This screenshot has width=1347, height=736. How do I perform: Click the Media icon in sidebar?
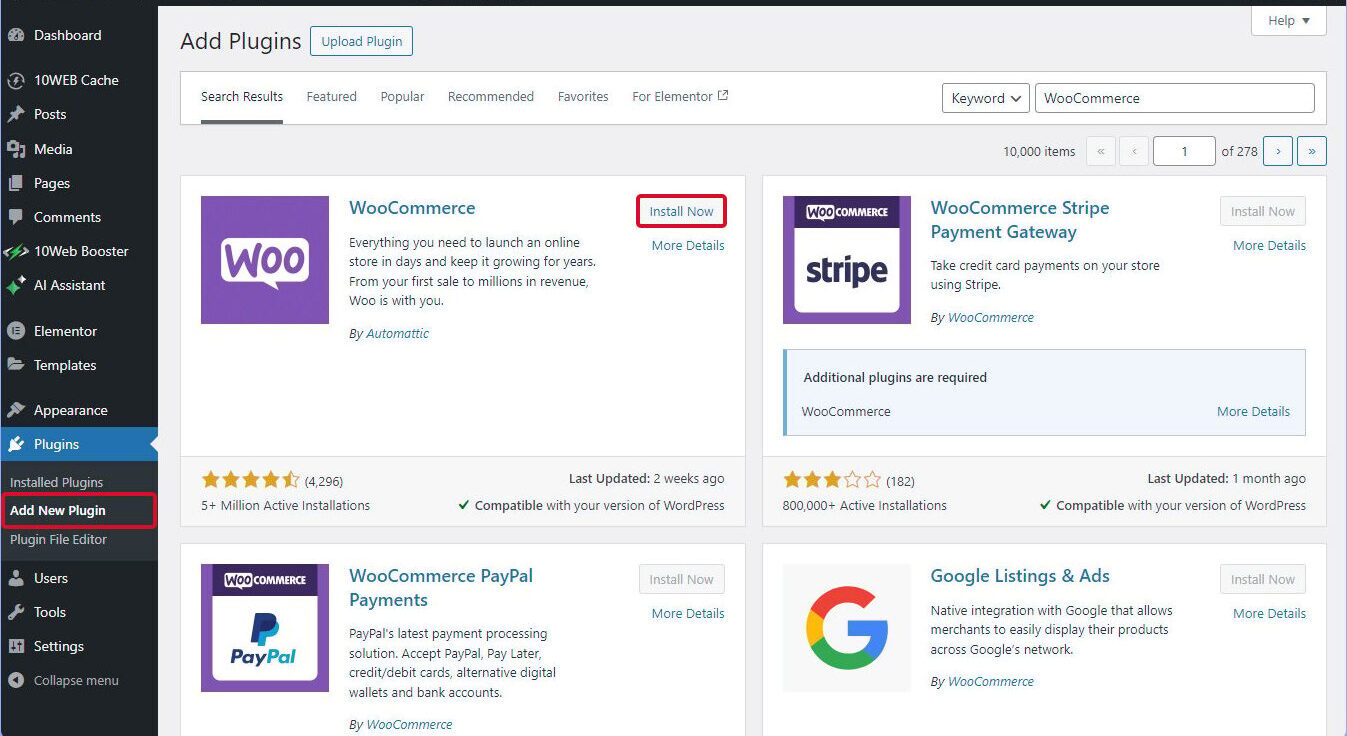pyautogui.click(x=16, y=149)
